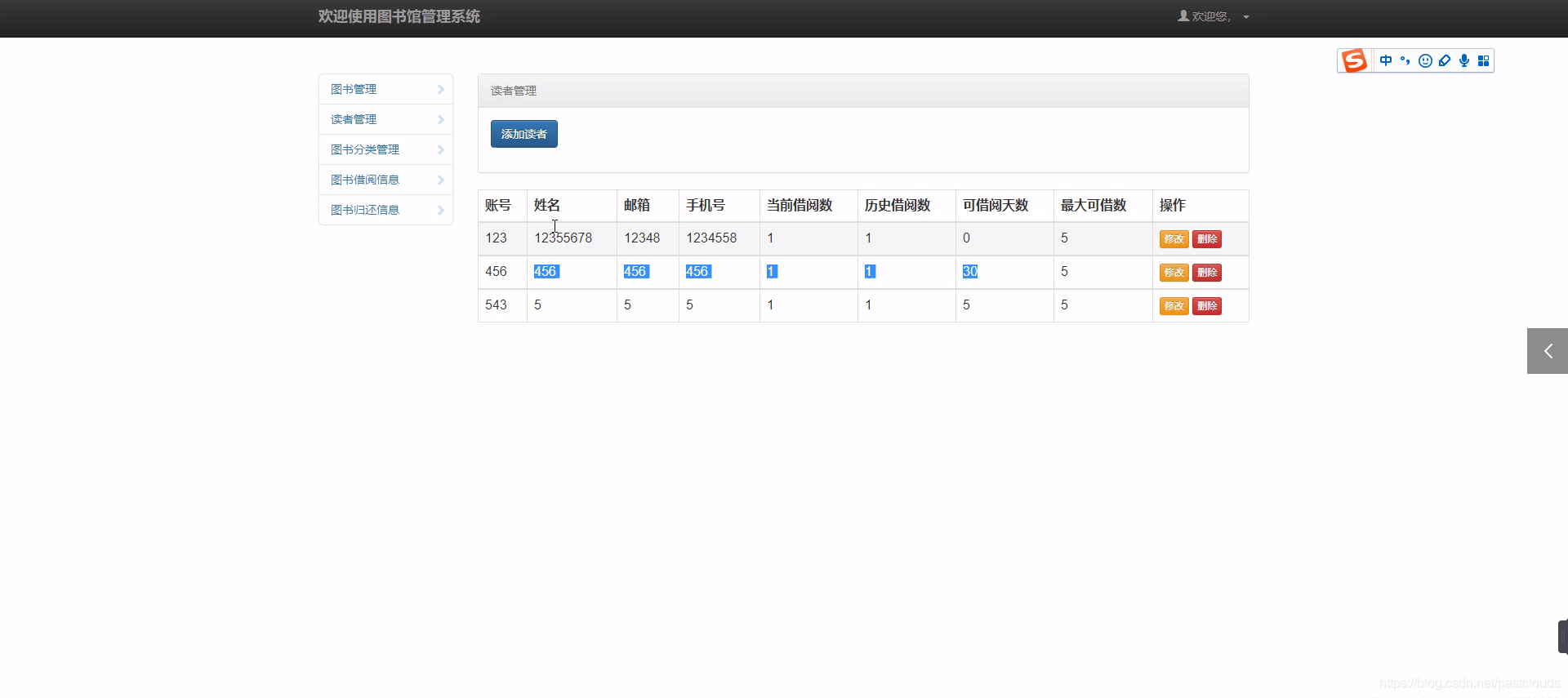
Task: Activate voice input microphone in IME bar
Action: (x=1464, y=60)
